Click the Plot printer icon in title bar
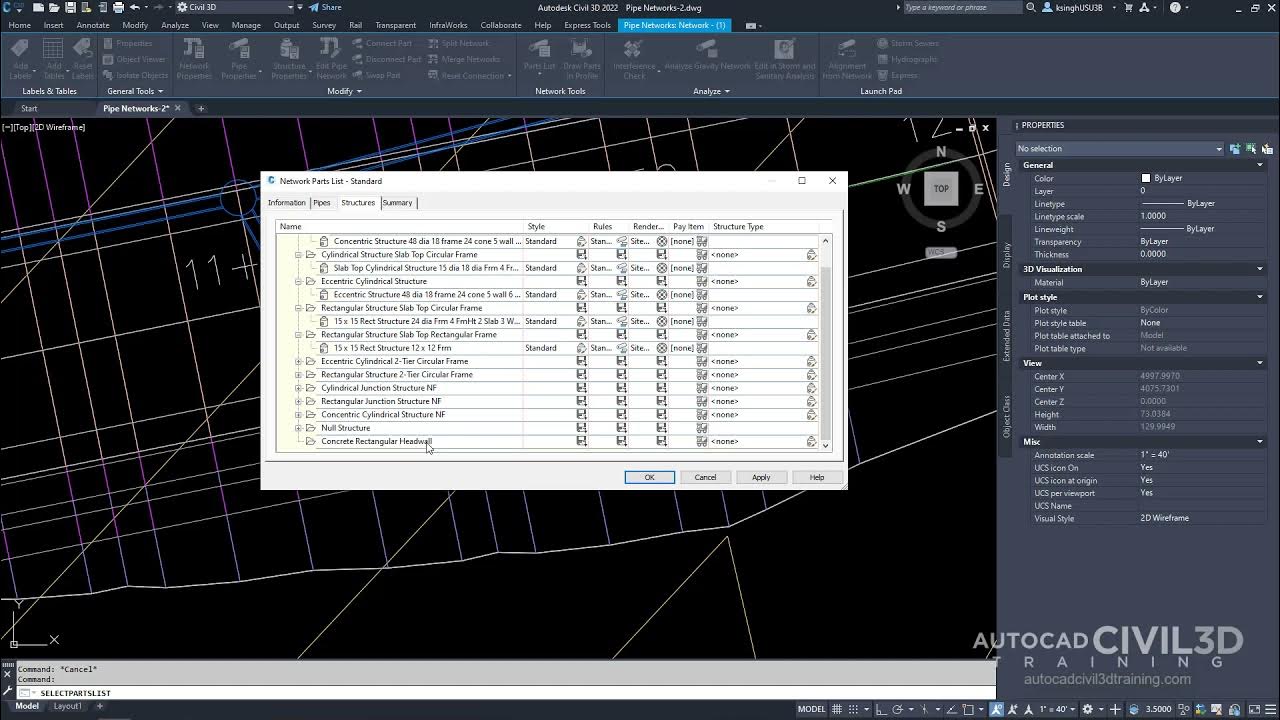1280x720 pixels. pyautogui.click(x=118, y=8)
